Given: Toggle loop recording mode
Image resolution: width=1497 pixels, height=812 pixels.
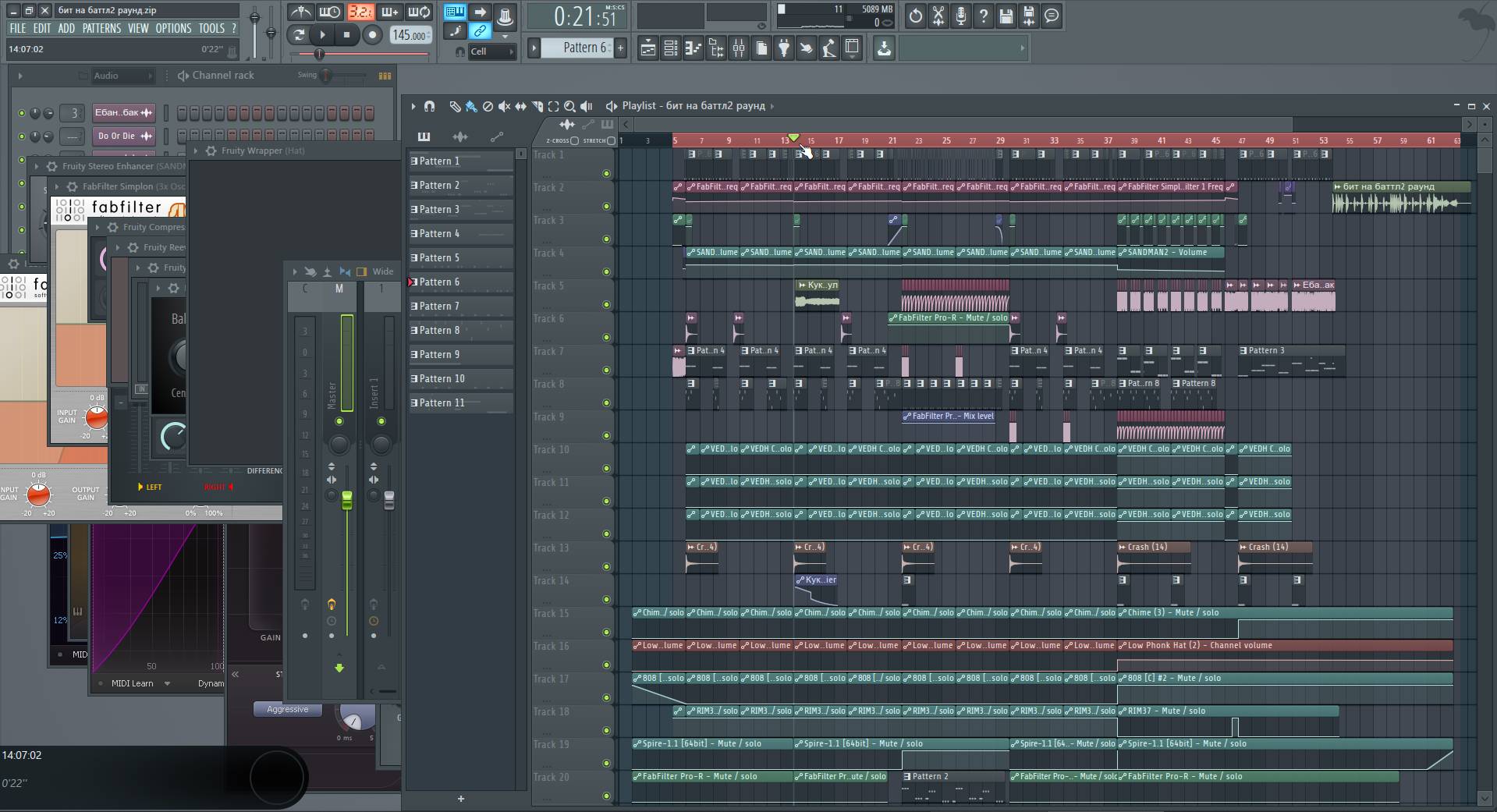Looking at the screenshot, I should coord(419,12).
